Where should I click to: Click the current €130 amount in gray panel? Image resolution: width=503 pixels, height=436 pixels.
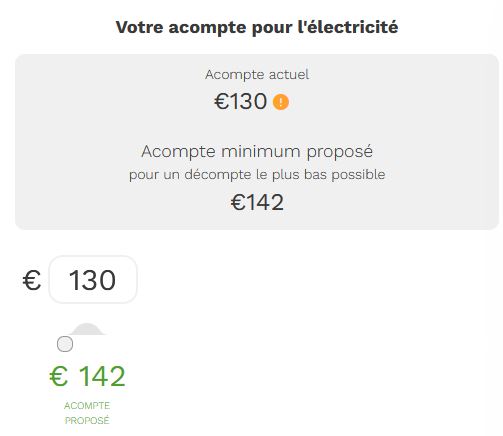pyautogui.click(x=240, y=101)
